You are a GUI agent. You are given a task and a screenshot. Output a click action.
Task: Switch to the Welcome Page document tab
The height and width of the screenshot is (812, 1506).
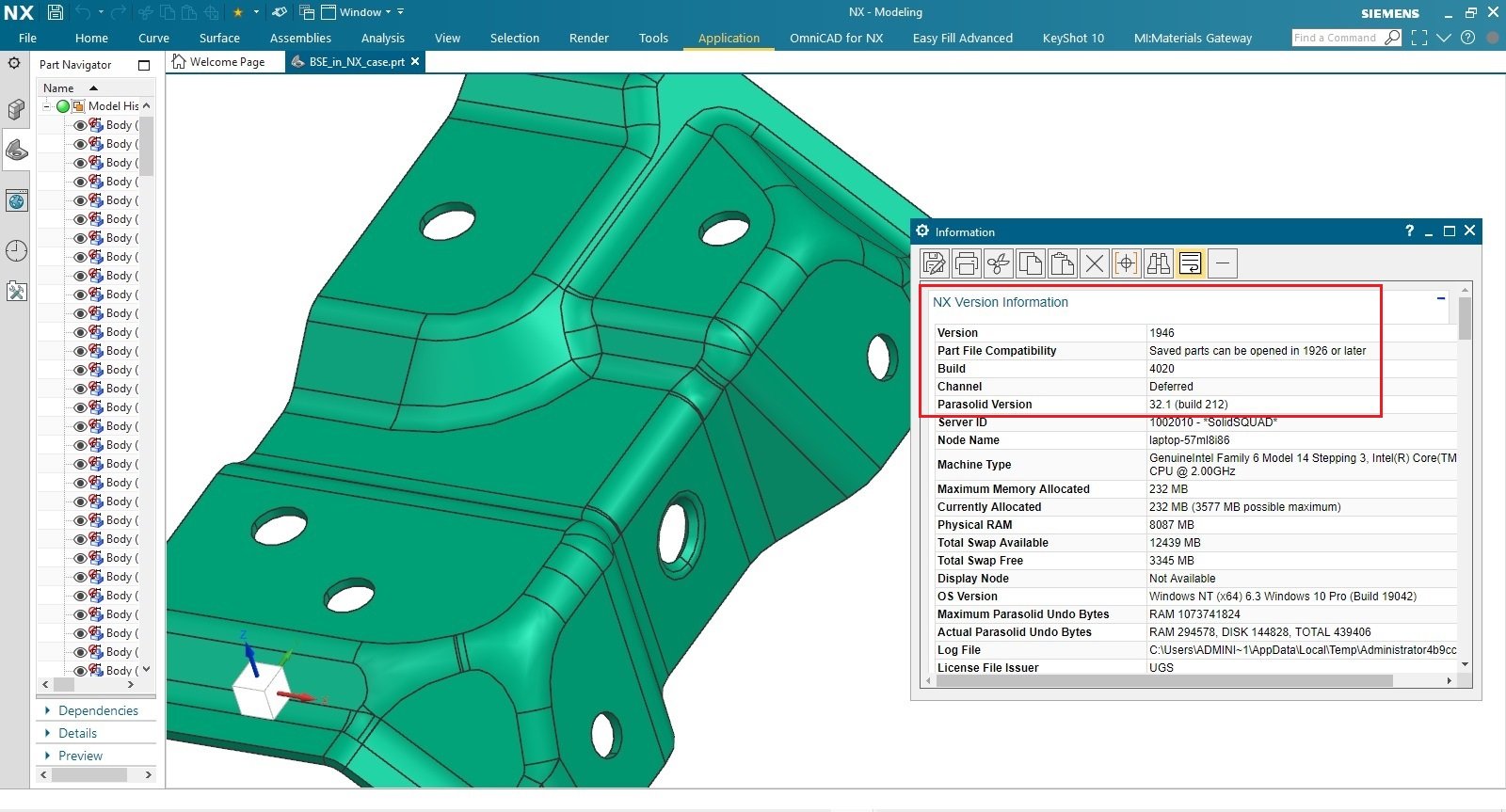pyautogui.click(x=227, y=61)
